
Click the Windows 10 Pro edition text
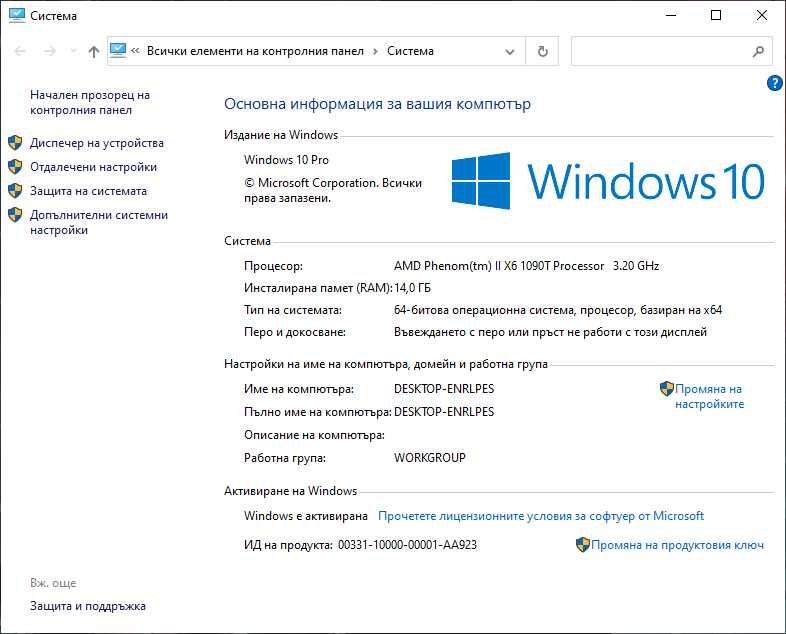click(286, 160)
